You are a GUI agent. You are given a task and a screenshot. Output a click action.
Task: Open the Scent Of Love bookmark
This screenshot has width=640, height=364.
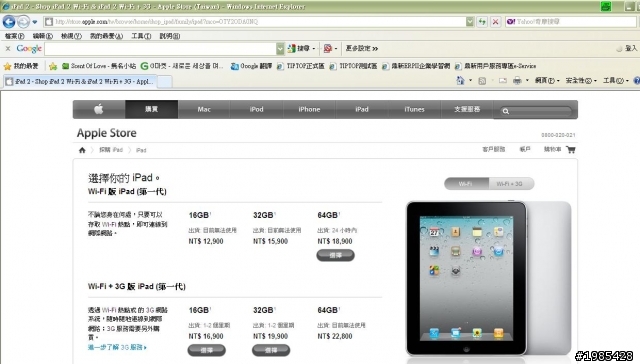[99, 66]
